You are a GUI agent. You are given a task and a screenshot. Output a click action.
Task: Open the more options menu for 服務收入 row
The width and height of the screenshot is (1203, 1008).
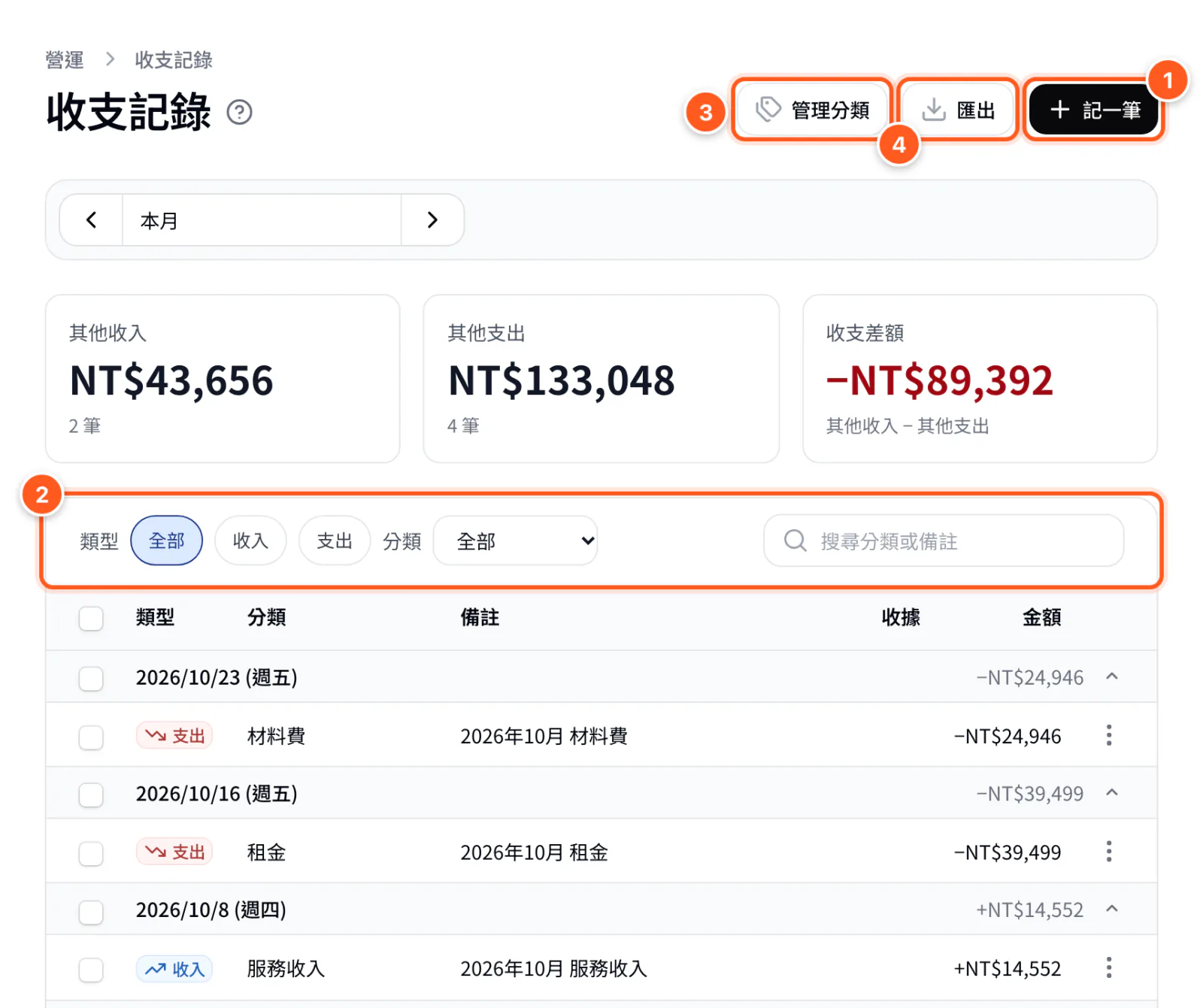coord(1109,967)
